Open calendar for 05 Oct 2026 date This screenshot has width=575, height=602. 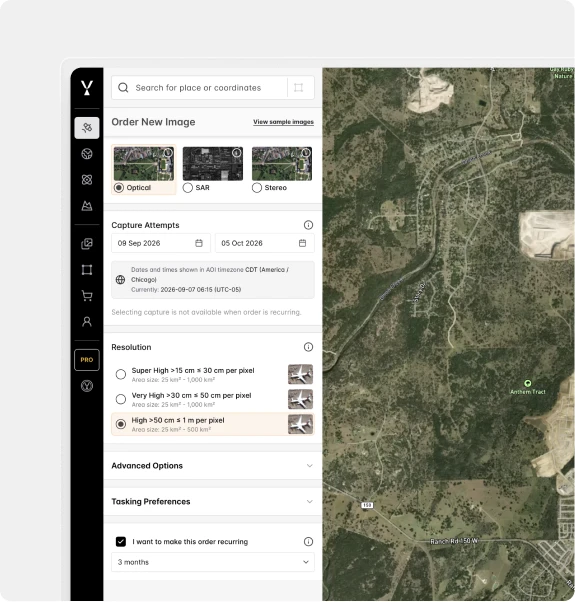pyautogui.click(x=302, y=243)
